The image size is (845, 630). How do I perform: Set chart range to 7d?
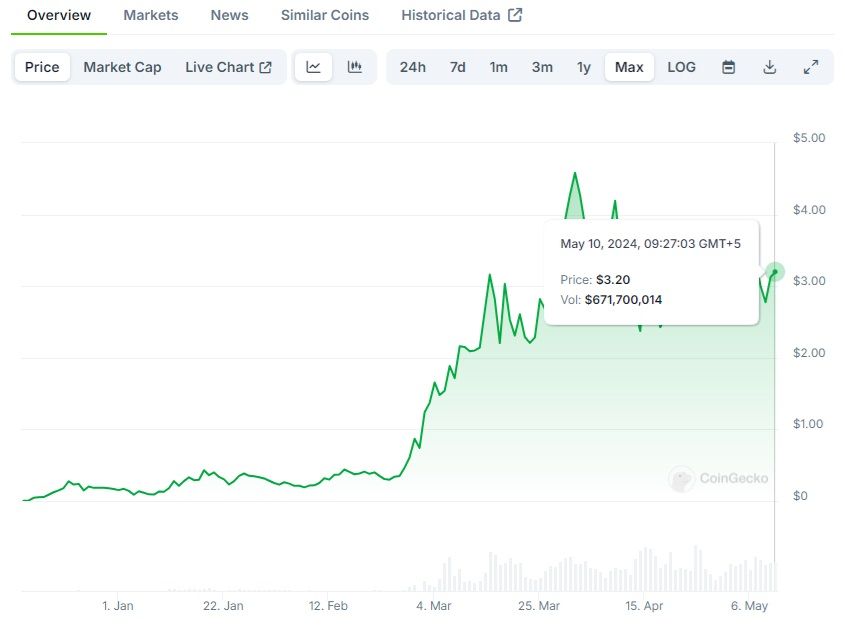pyautogui.click(x=457, y=67)
